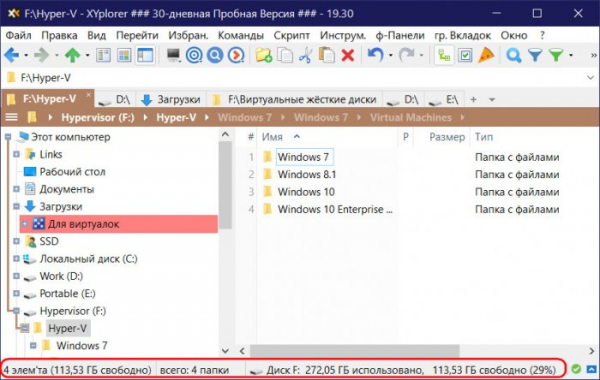
Task: Open the green filter dropdown arrow
Action: (571, 55)
